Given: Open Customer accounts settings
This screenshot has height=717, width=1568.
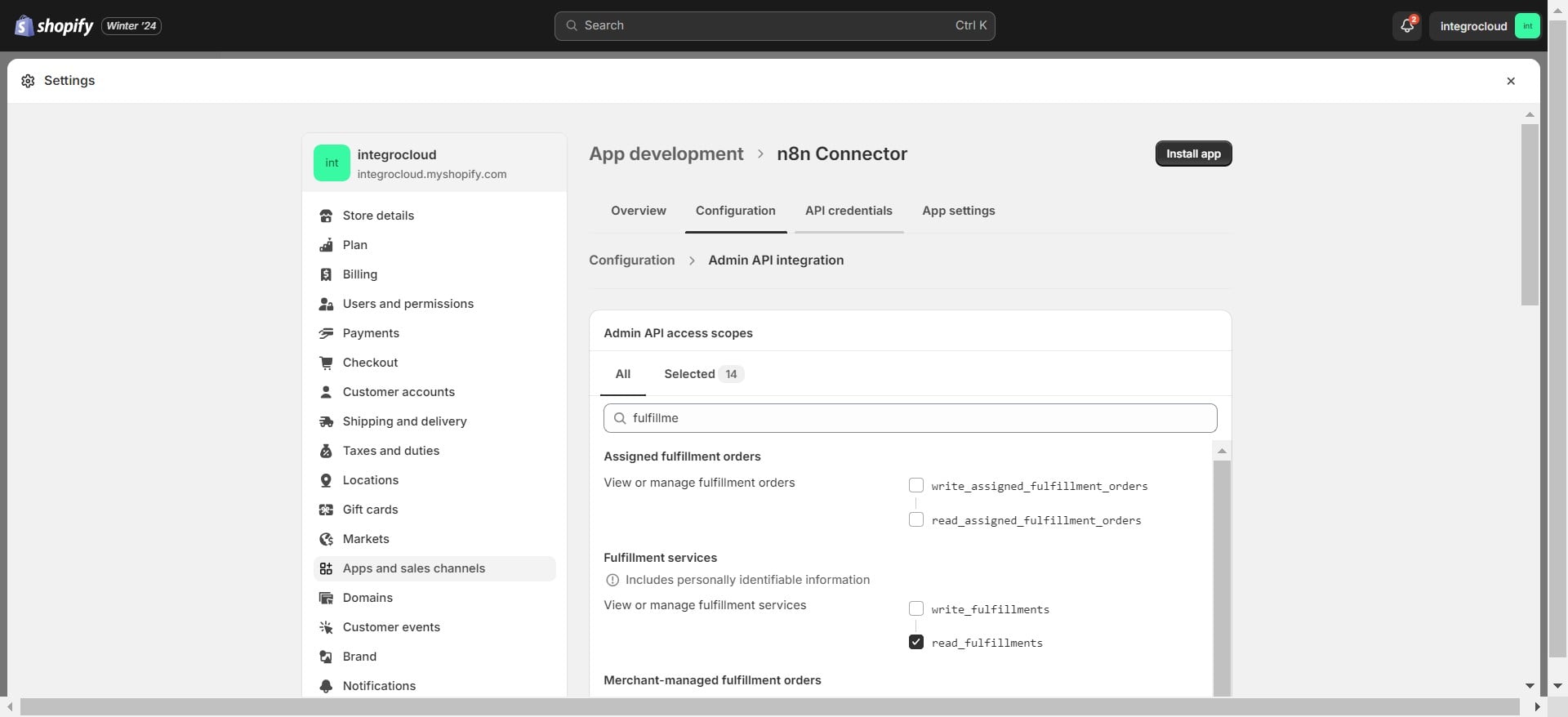Looking at the screenshot, I should 434,392.
